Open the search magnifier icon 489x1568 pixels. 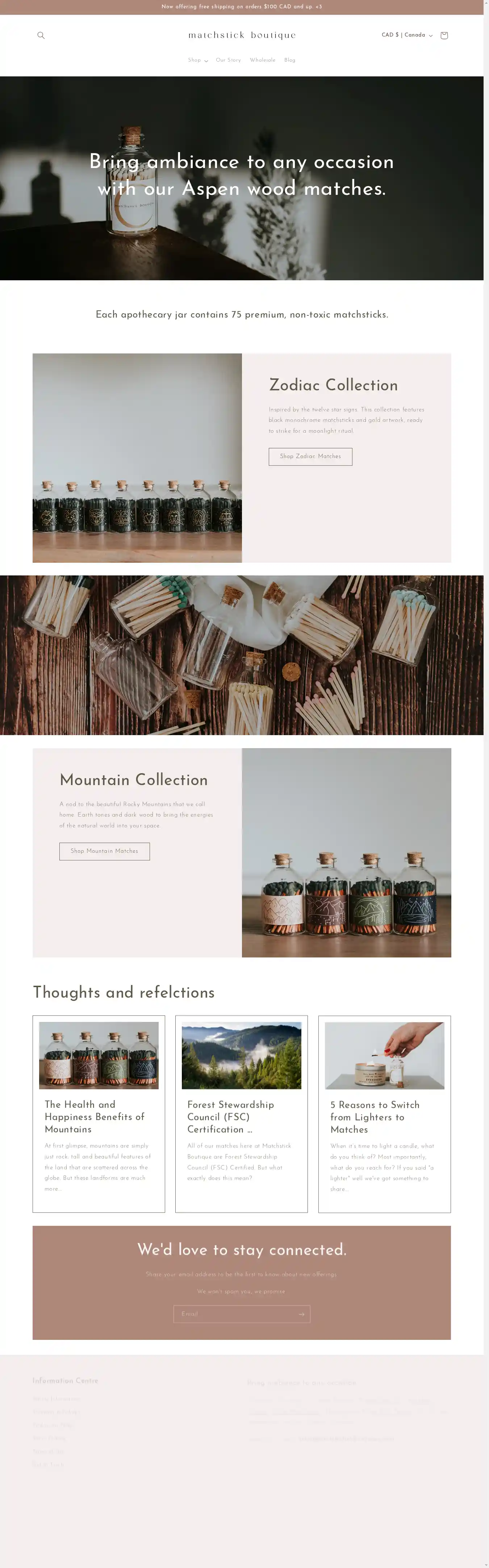click(x=41, y=35)
